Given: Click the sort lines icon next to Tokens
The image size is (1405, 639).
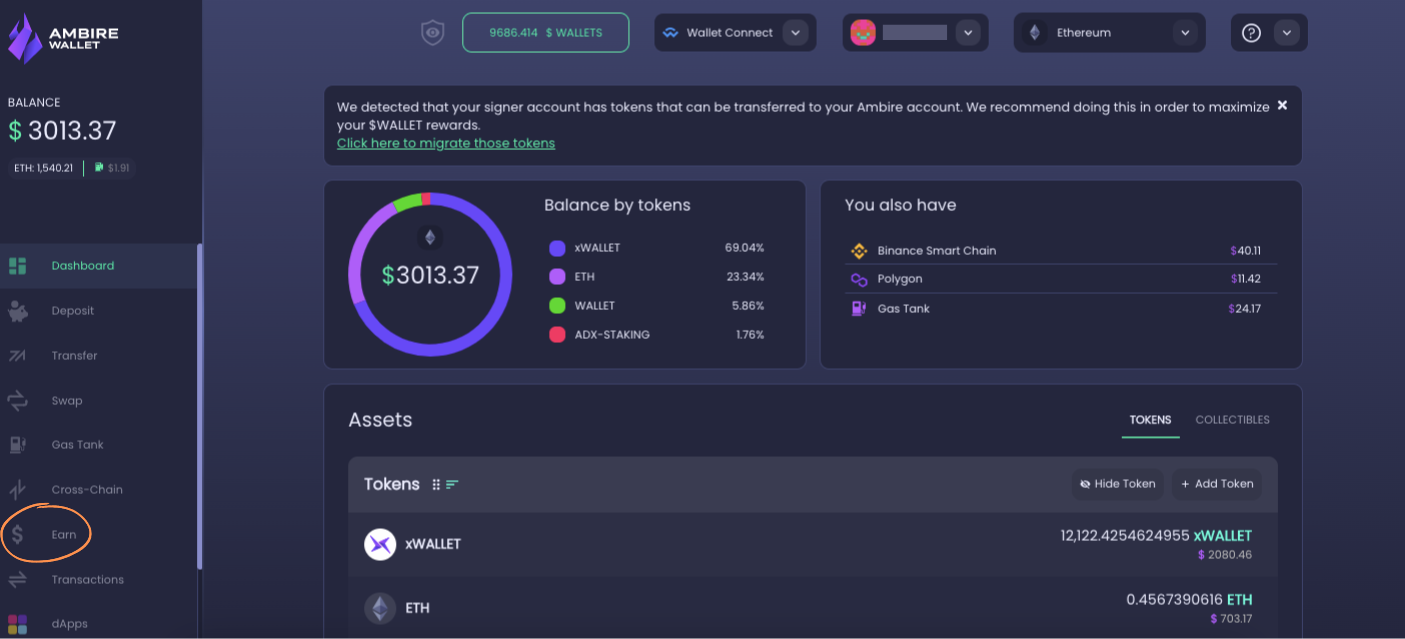Looking at the screenshot, I should coord(452,484).
